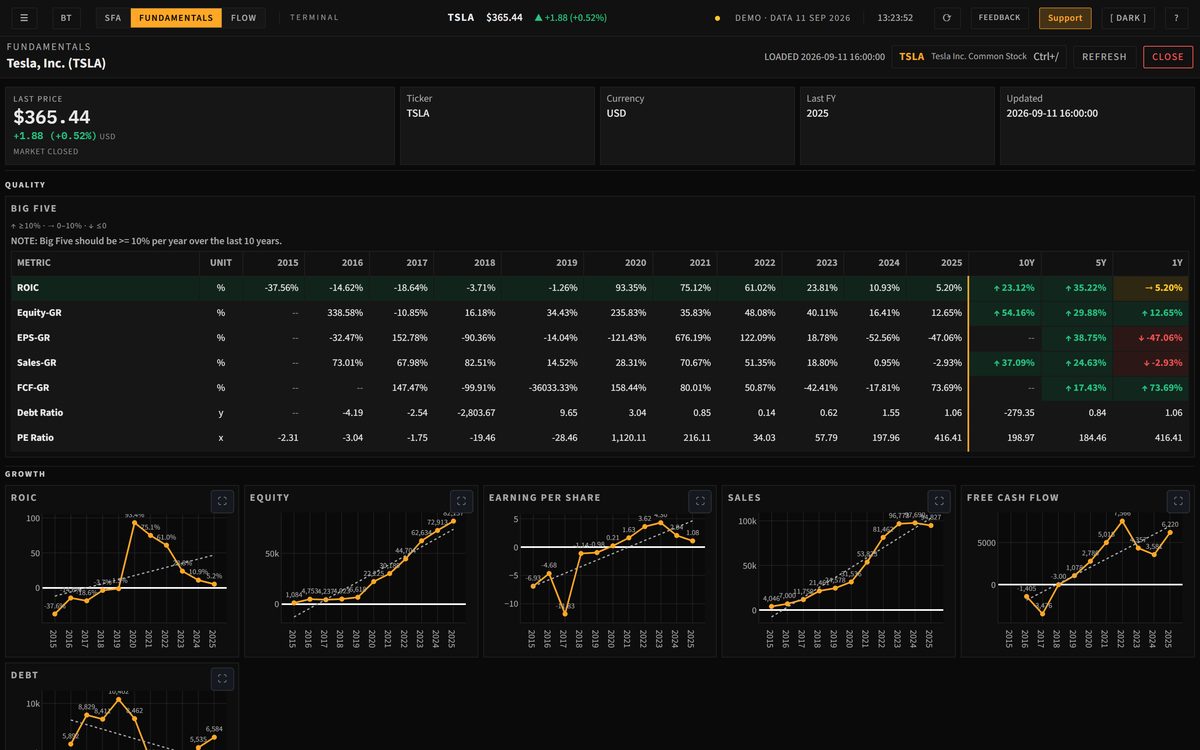Select the EPS-GR row label
1200x750 pixels.
pos(33,338)
